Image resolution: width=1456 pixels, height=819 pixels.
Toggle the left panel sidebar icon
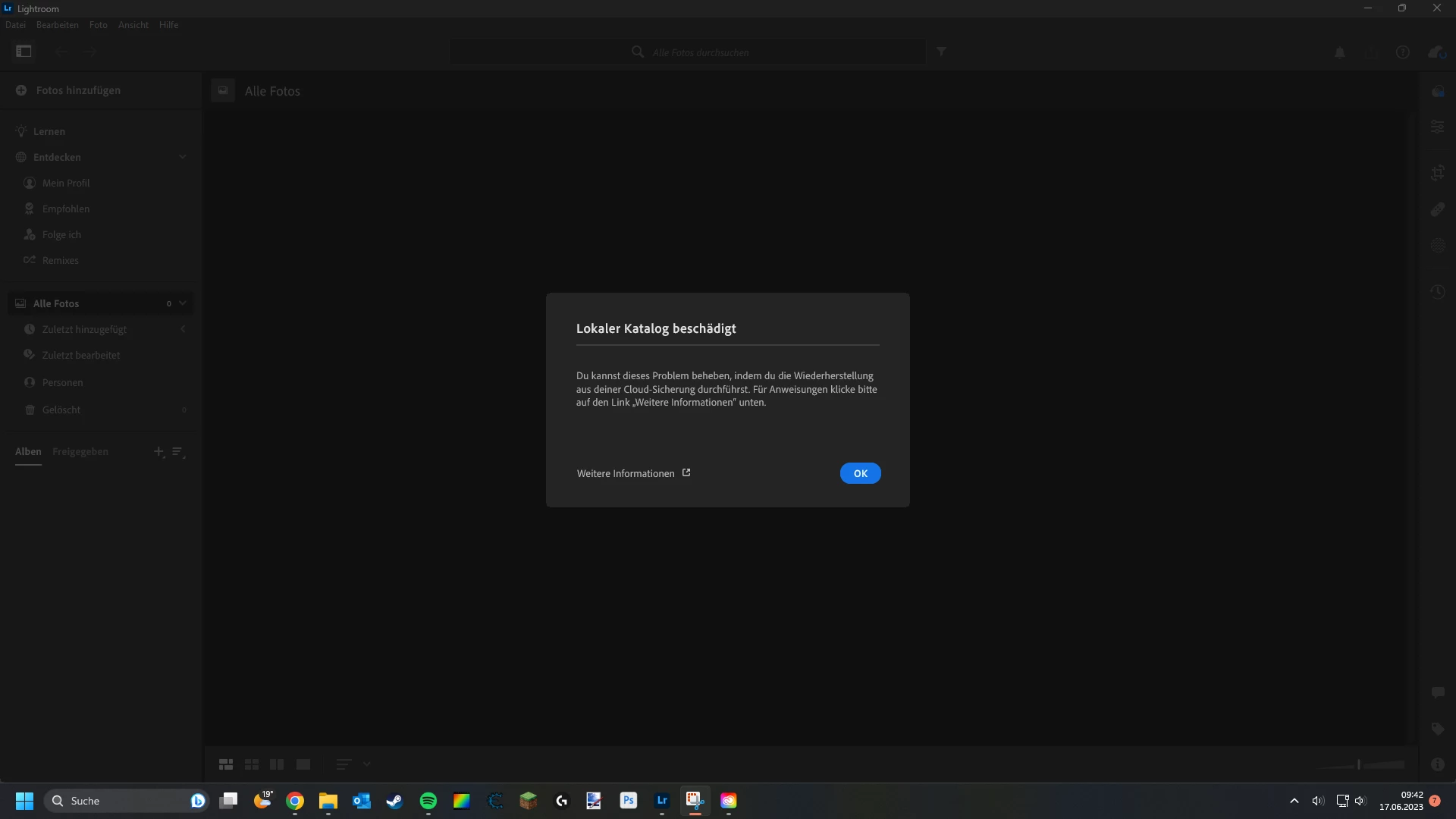tap(24, 52)
